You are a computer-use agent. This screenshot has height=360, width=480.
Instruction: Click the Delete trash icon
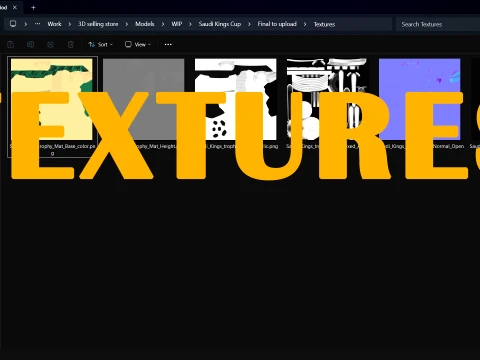[71, 44]
